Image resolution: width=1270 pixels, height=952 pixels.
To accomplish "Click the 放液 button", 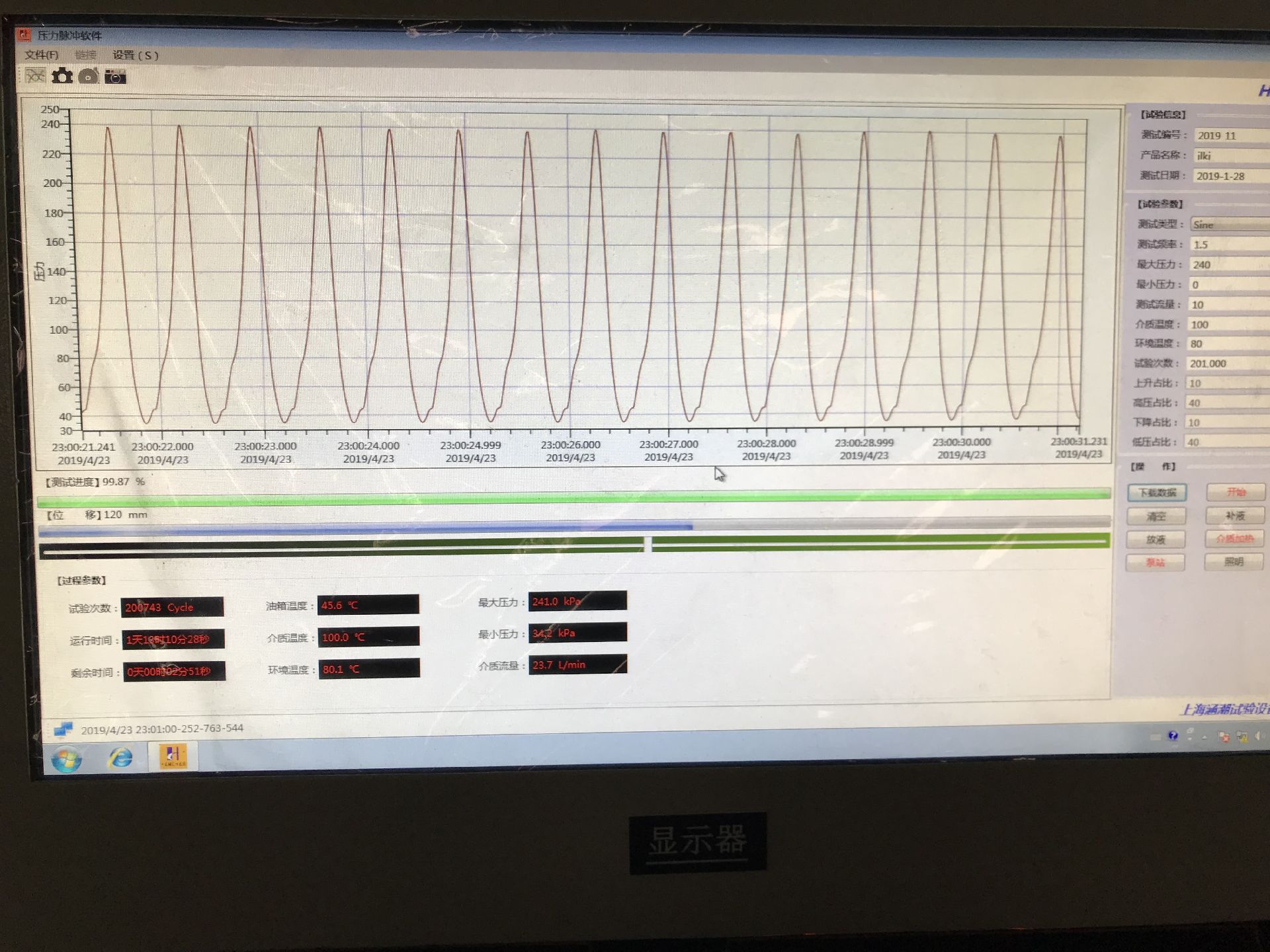I will pyautogui.click(x=1156, y=539).
